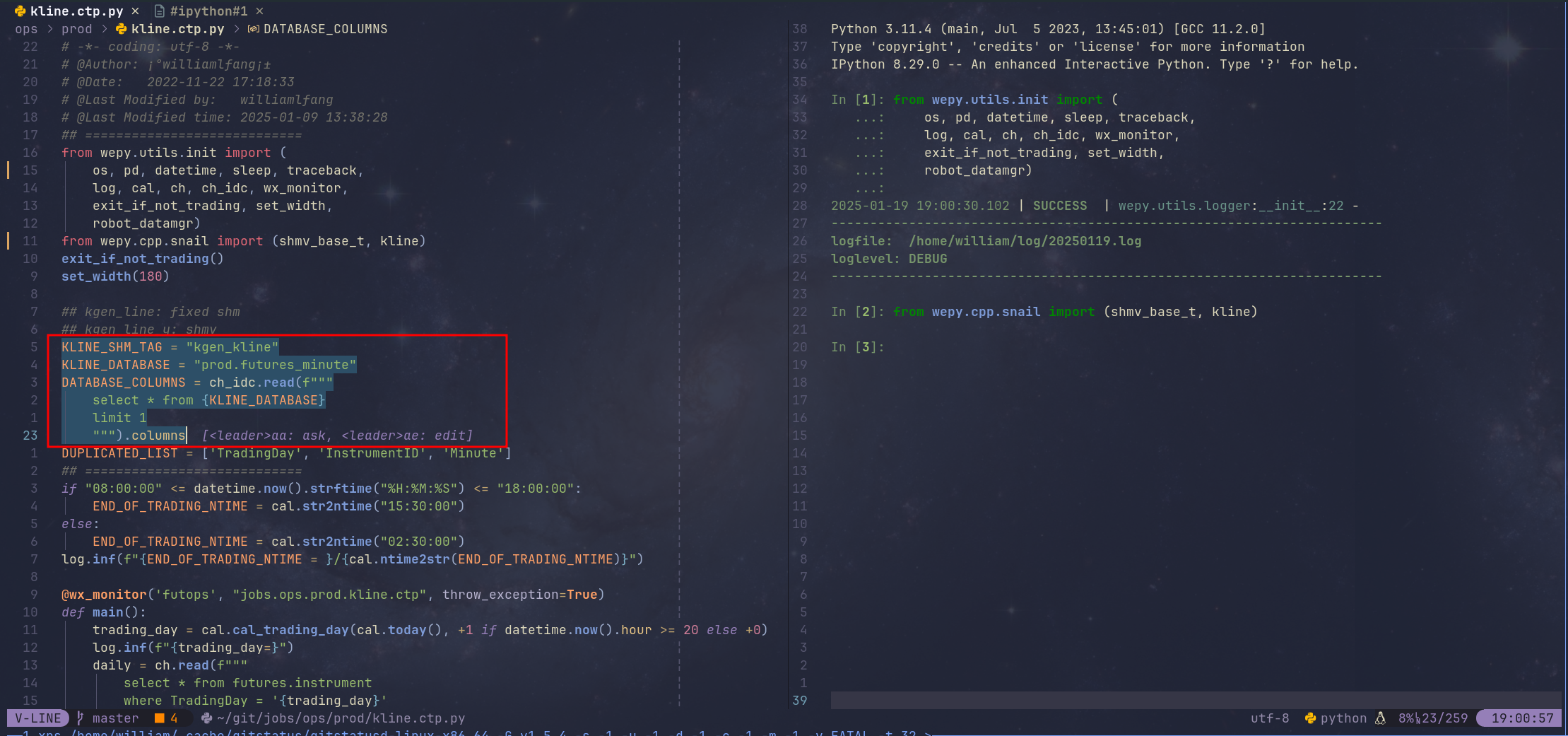
Task: Switch to the kline.ctp.py buffer tab
Action: point(76,11)
